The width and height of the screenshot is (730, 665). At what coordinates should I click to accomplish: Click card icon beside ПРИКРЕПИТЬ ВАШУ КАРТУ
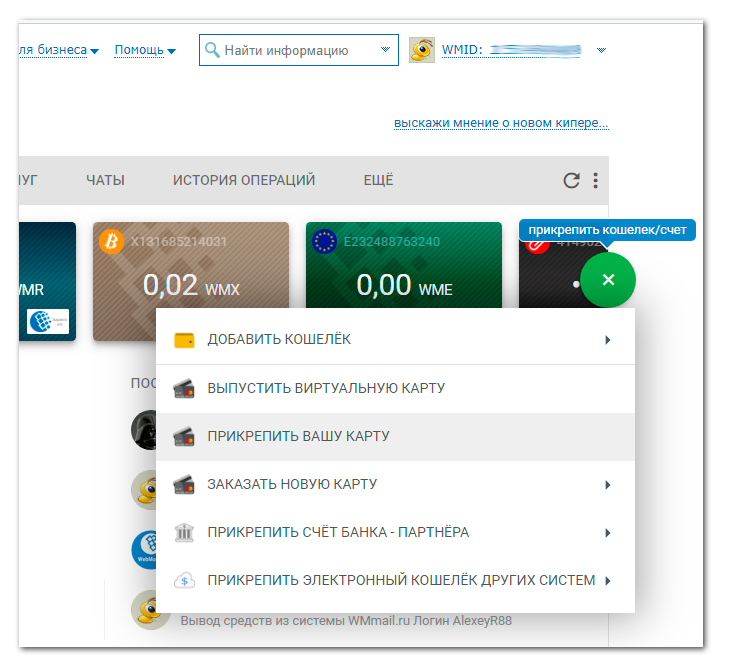(x=184, y=436)
